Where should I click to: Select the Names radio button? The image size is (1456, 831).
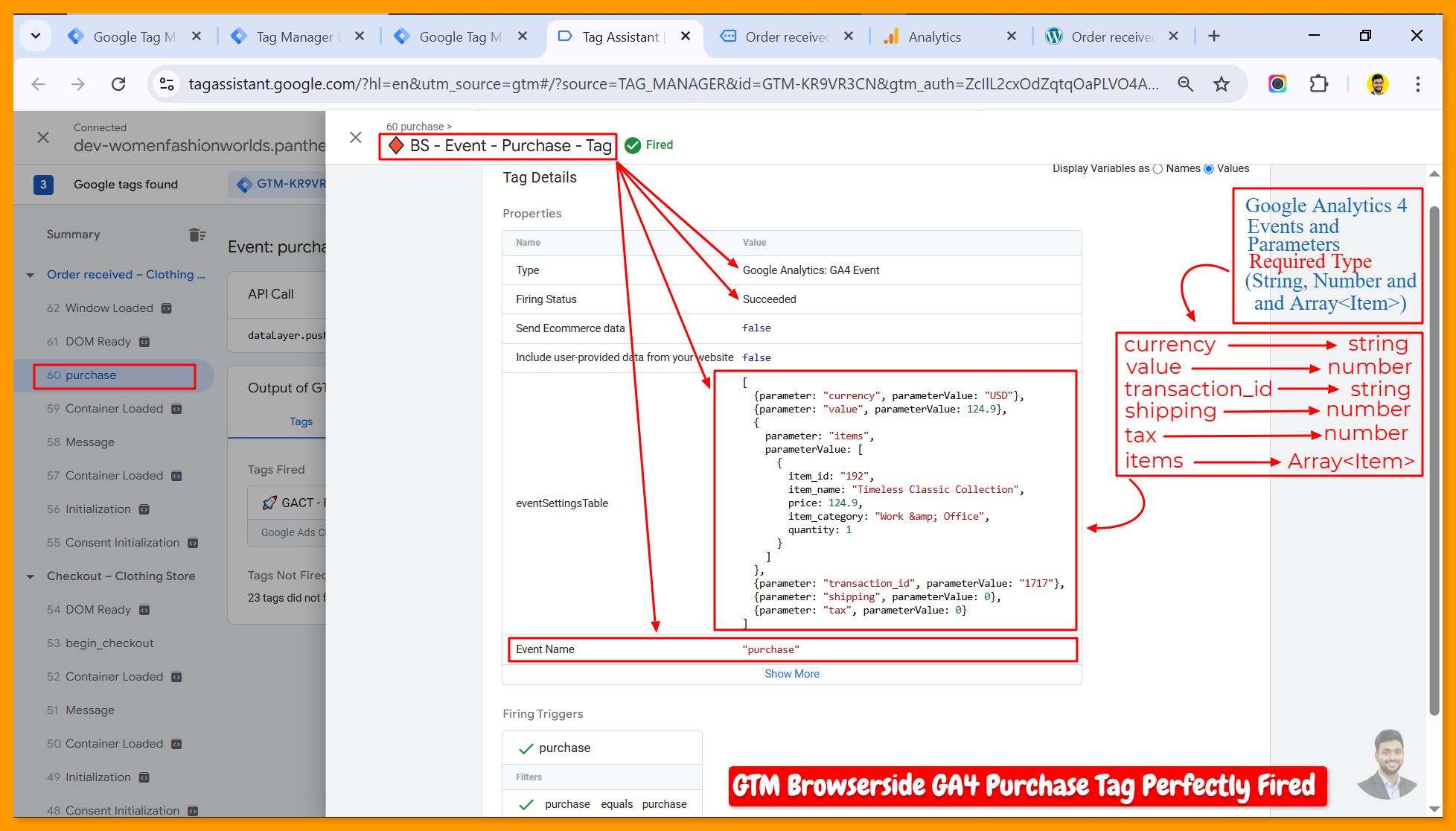click(1158, 169)
